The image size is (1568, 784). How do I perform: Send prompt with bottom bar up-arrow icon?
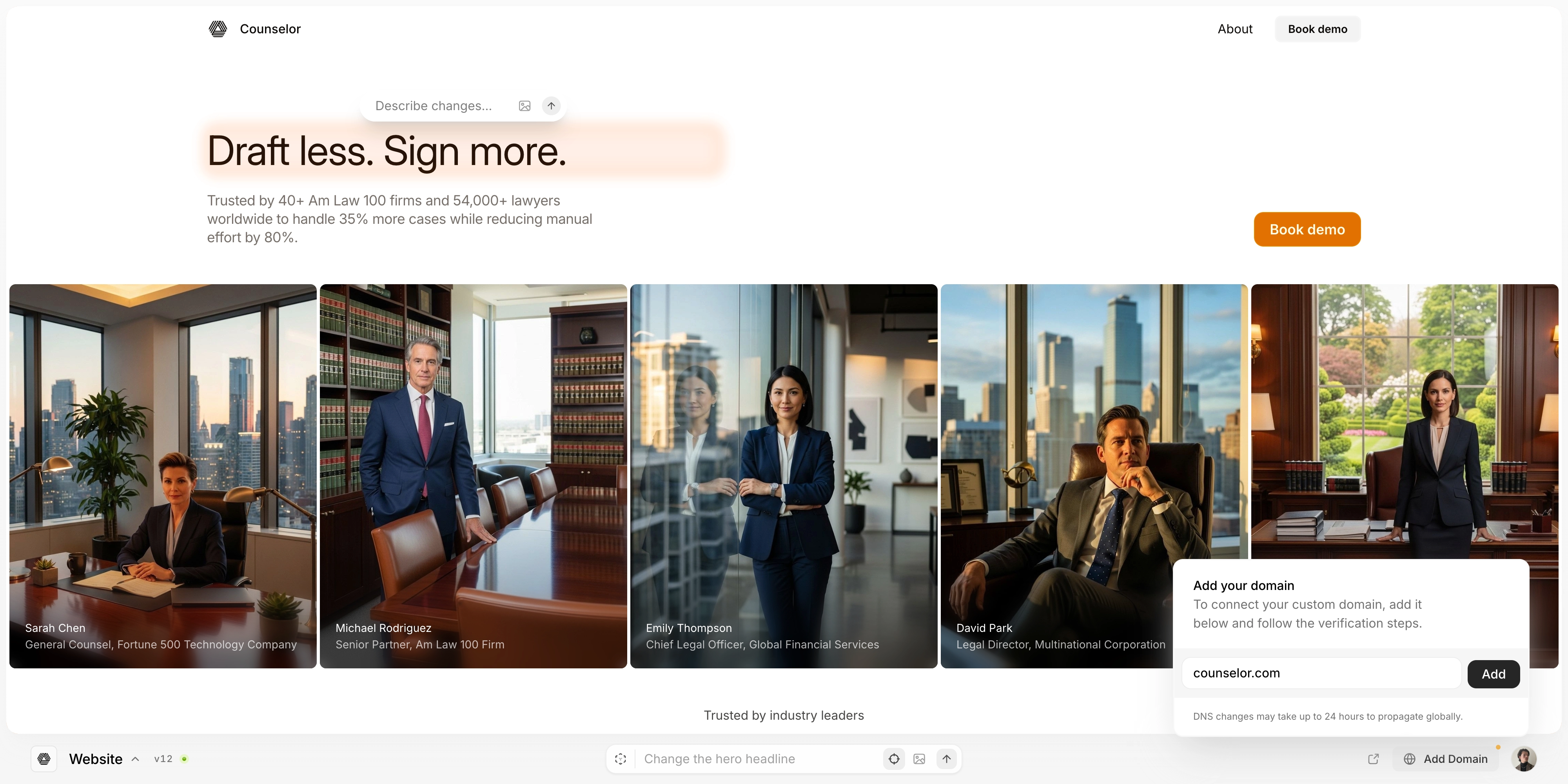coord(947,759)
